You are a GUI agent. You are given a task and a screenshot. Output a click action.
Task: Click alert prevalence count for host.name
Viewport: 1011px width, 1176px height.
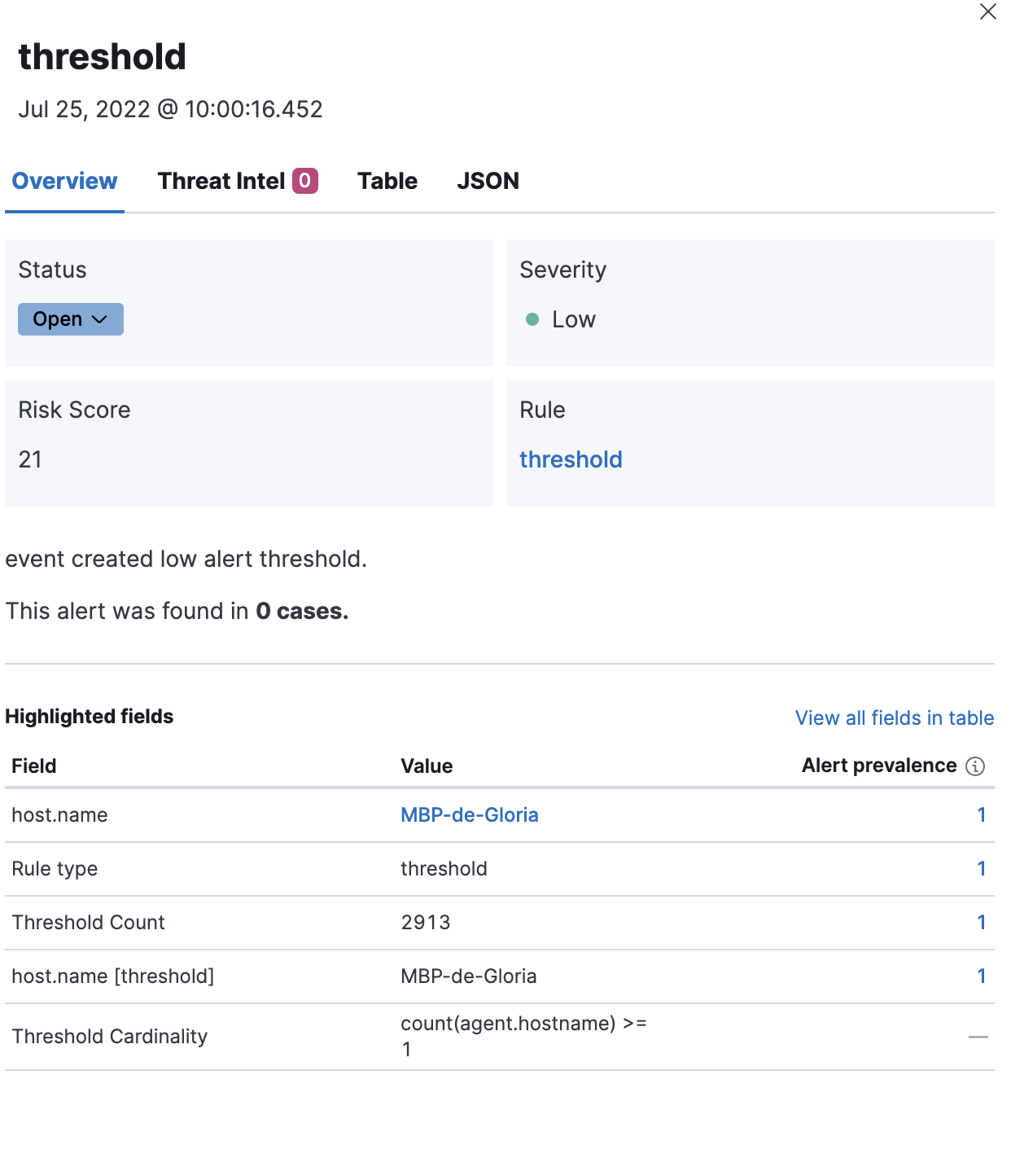pyautogui.click(x=982, y=814)
